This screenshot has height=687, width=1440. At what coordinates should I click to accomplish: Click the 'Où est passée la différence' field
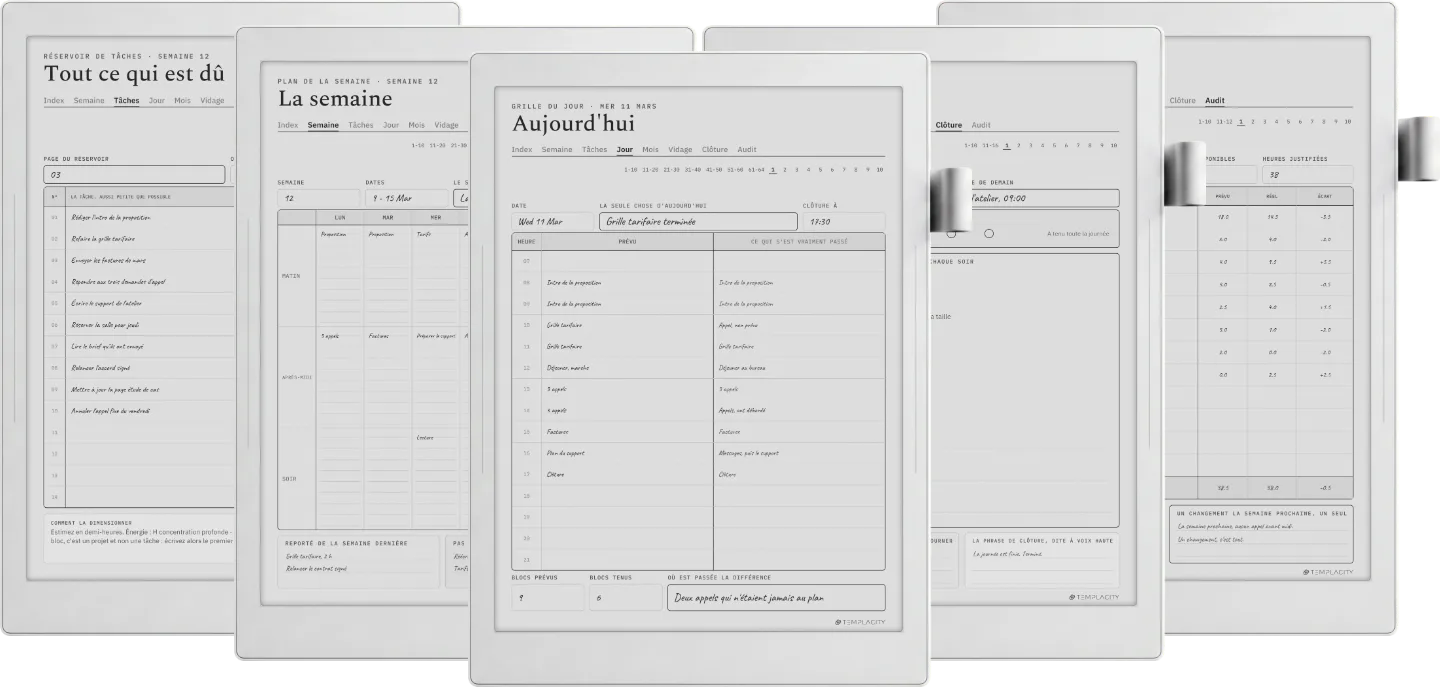coord(776,598)
